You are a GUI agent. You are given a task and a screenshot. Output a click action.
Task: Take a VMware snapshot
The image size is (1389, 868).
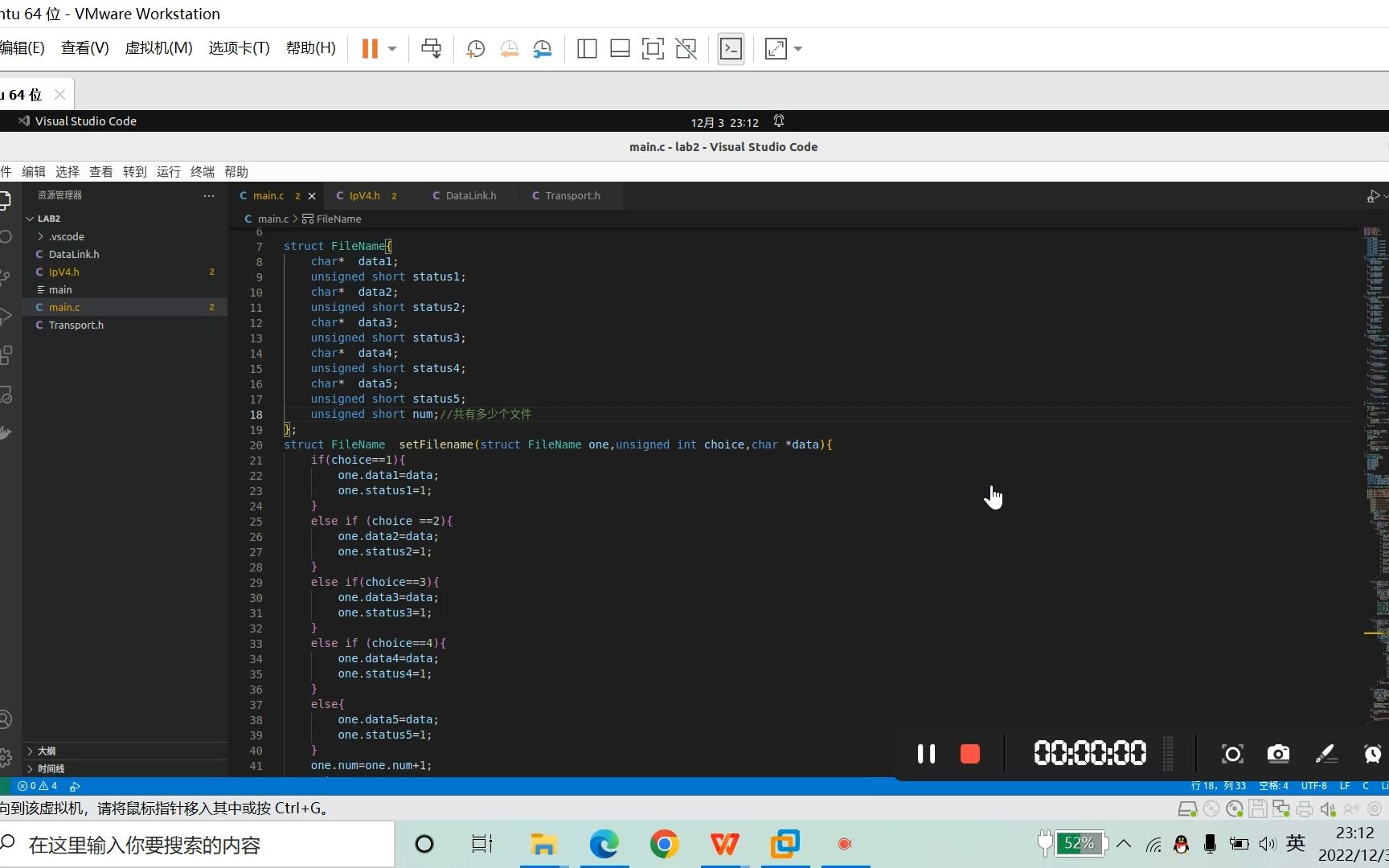(476, 49)
